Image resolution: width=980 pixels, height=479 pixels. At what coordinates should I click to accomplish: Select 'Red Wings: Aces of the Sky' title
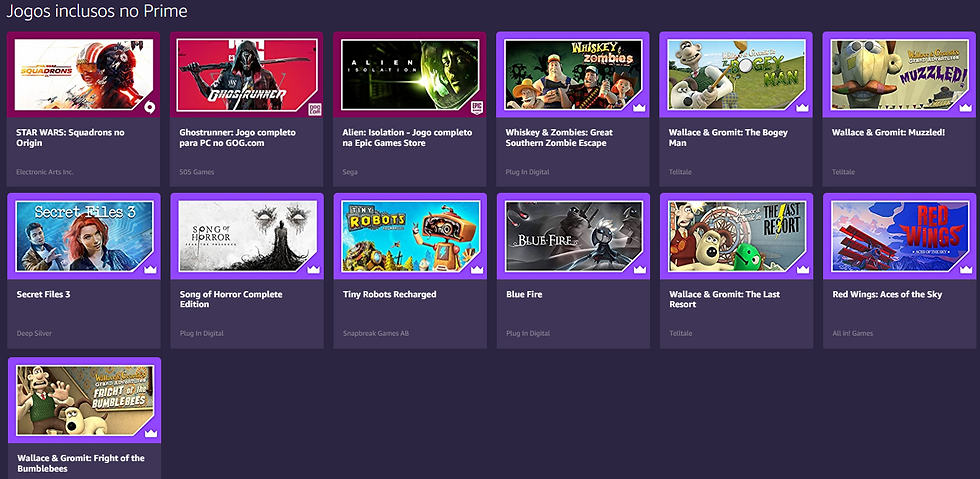(x=887, y=294)
